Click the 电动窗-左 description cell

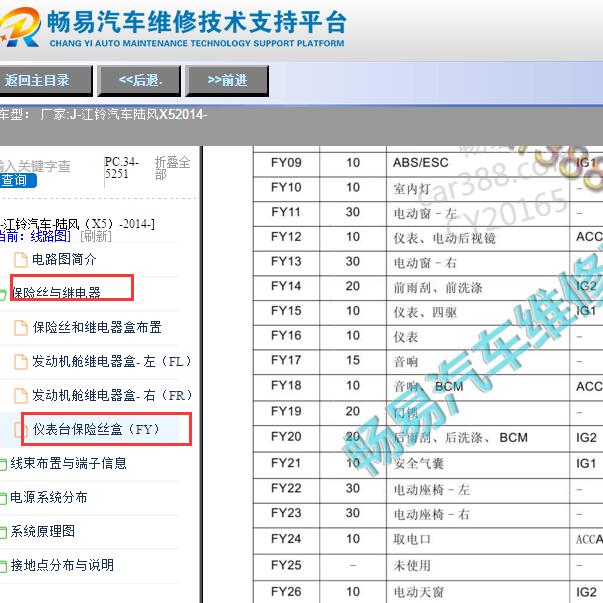point(478,213)
